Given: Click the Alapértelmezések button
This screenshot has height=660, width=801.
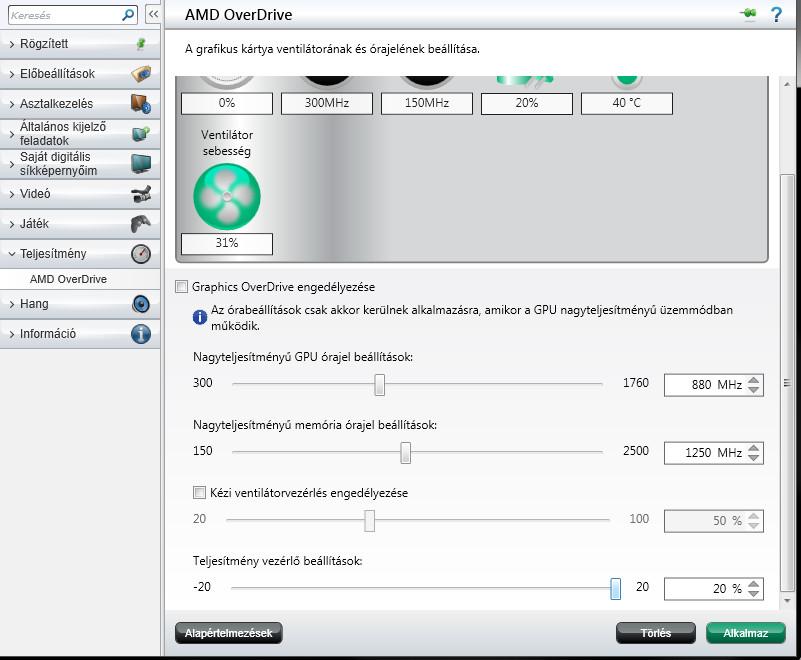Looking at the screenshot, I should point(228,633).
